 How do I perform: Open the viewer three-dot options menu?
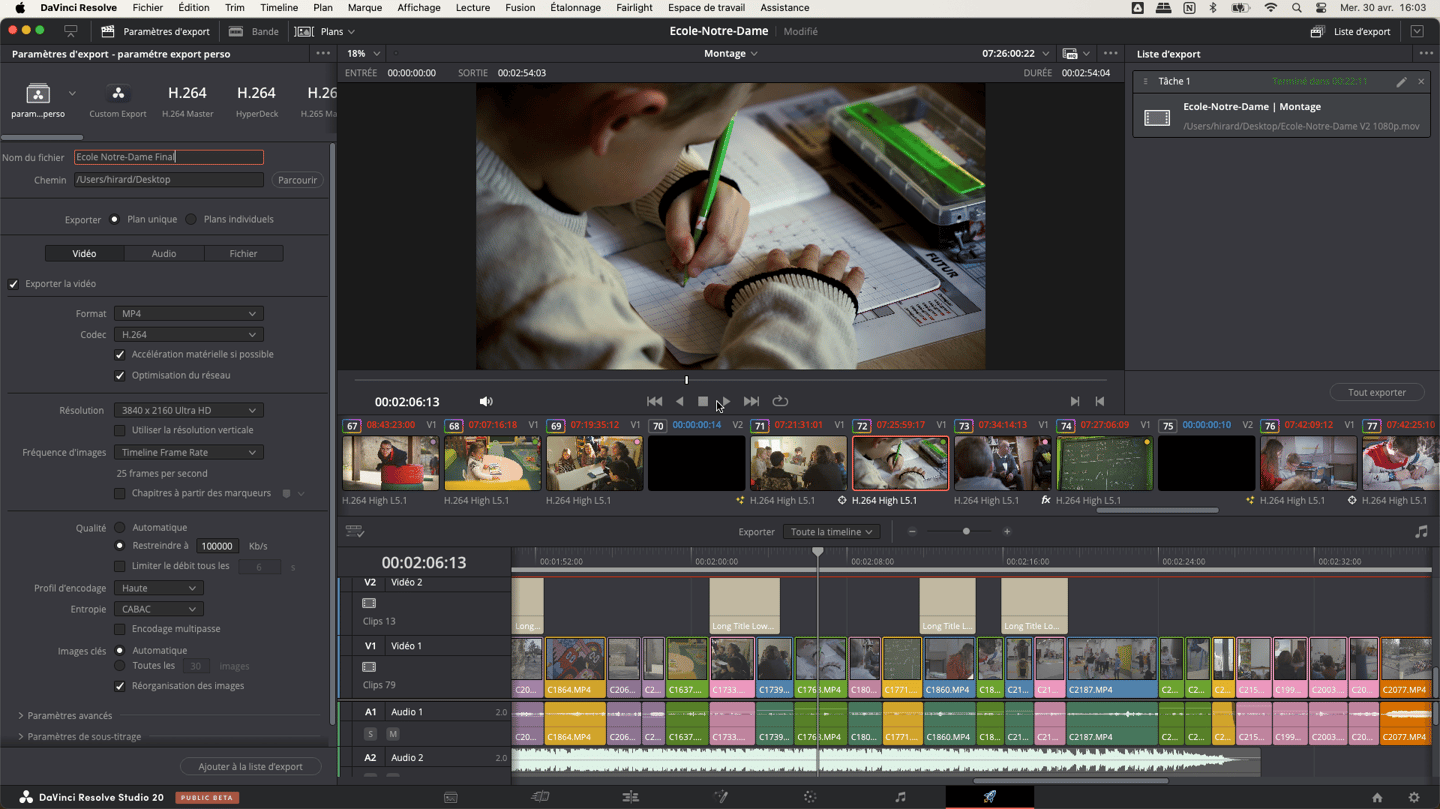tap(1110, 54)
